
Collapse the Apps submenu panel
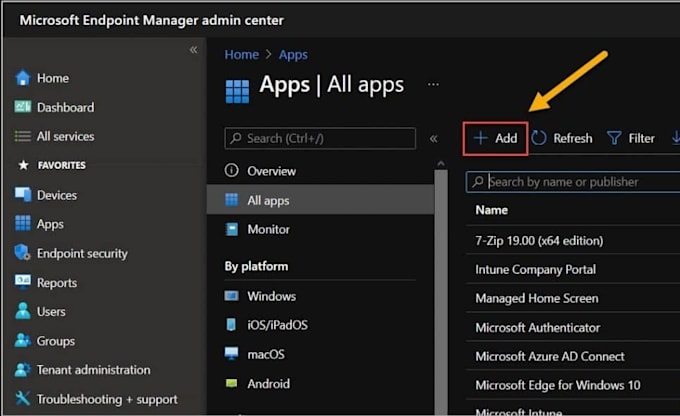tap(434, 138)
